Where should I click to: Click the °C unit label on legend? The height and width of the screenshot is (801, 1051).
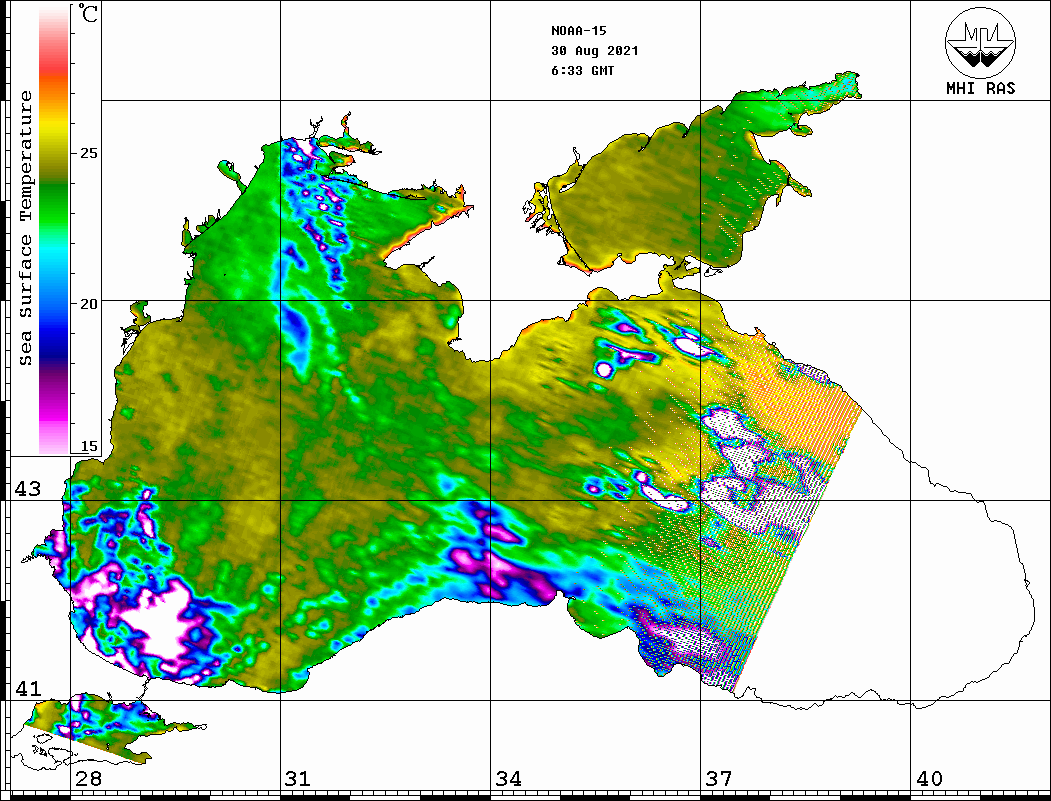[x=88, y=13]
